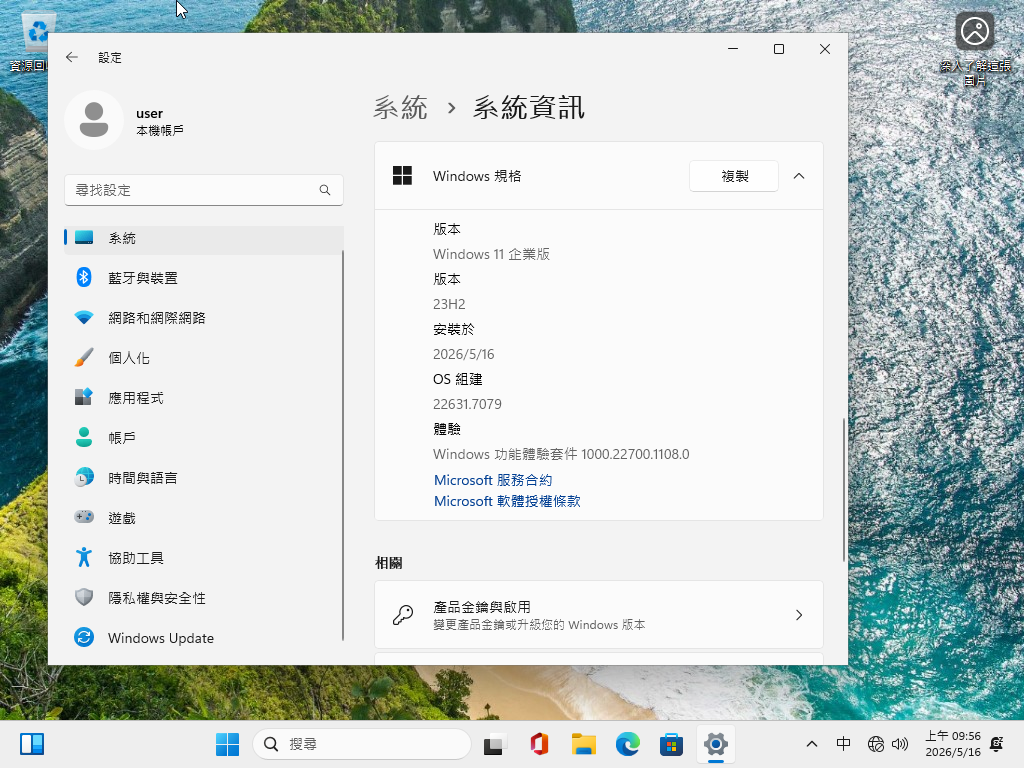Show hidden tray icons chevron
This screenshot has width=1024, height=768.
tap(812, 744)
